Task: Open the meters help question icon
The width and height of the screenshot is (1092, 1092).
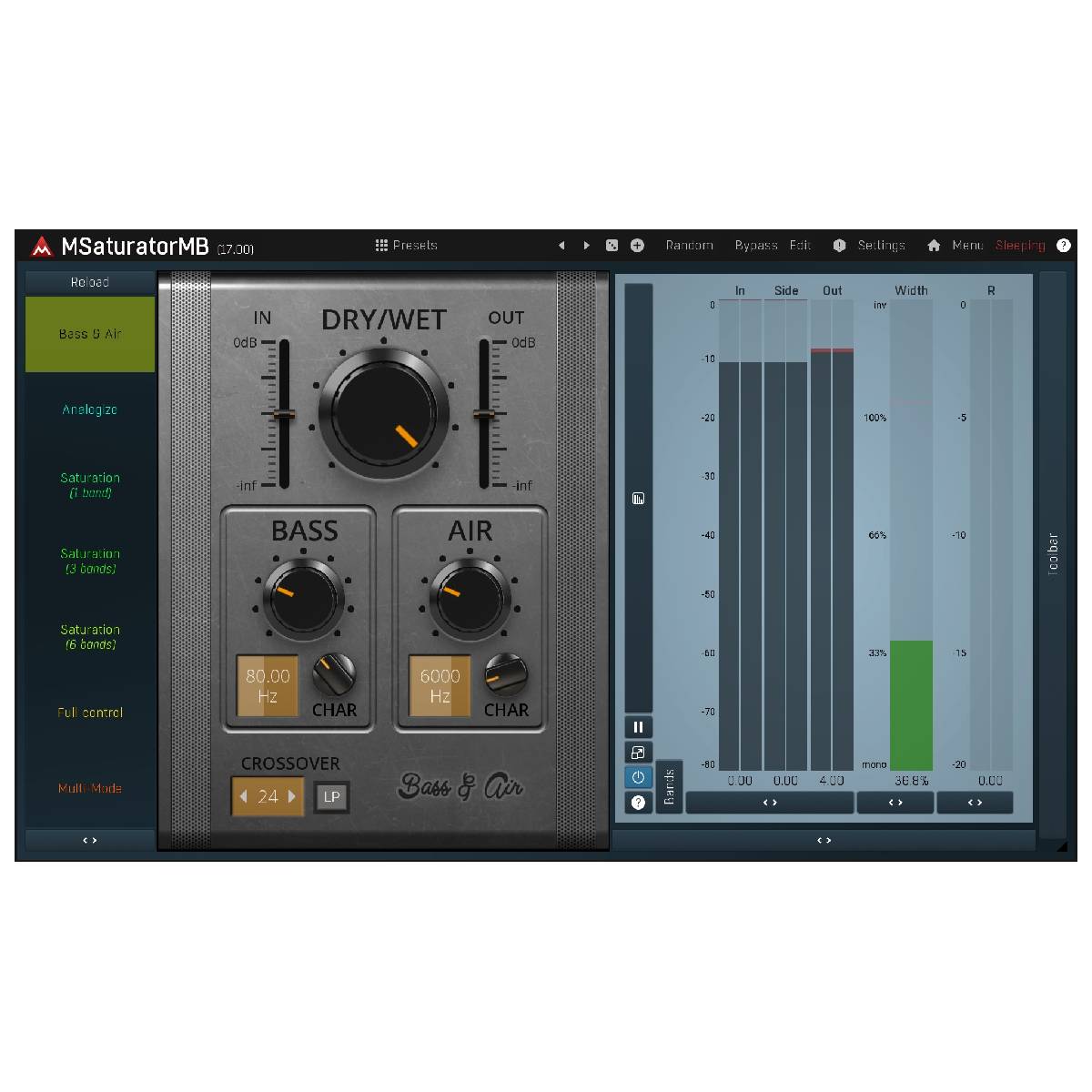Action: [638, 802]
